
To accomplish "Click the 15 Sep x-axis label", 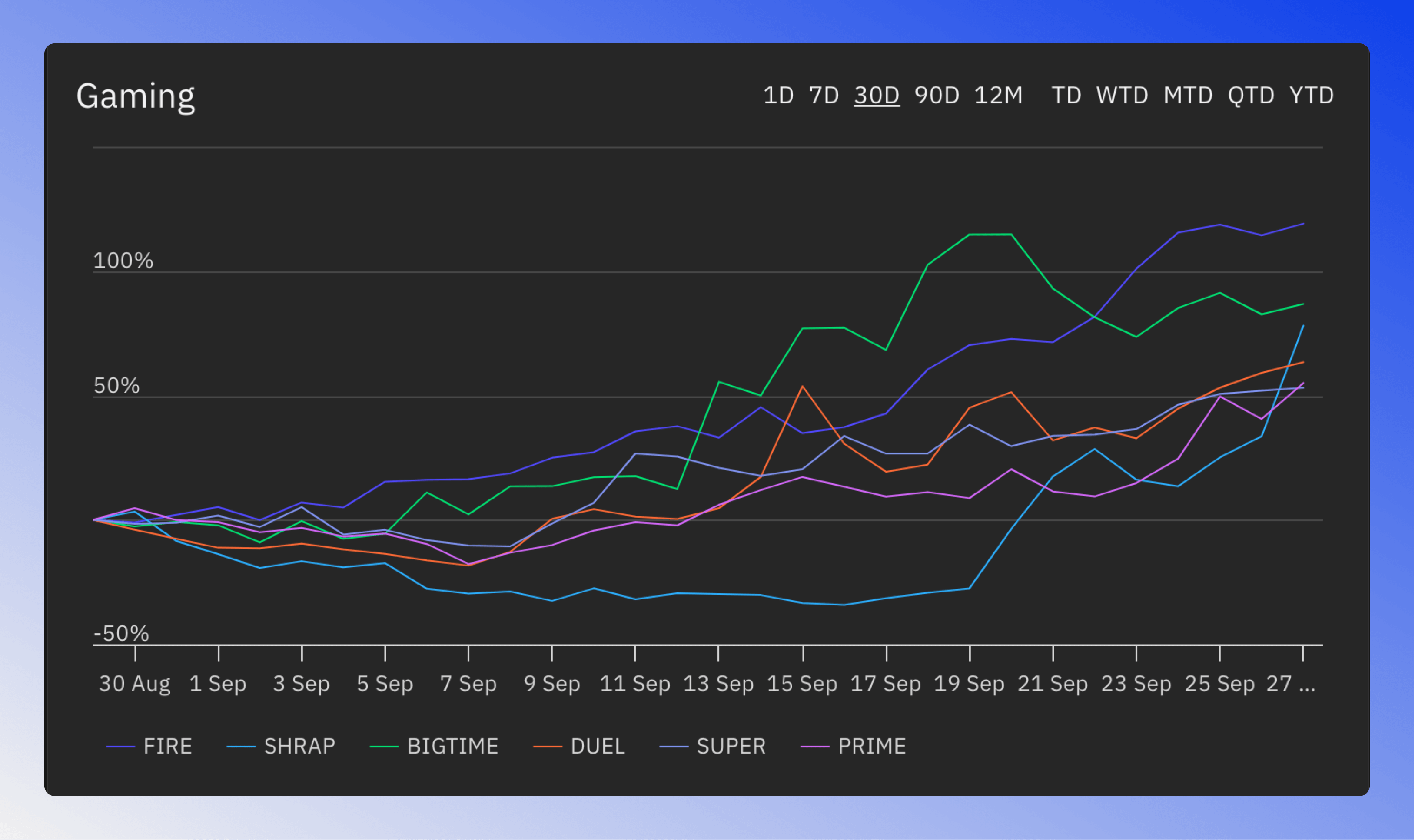I will pos(802,685).
